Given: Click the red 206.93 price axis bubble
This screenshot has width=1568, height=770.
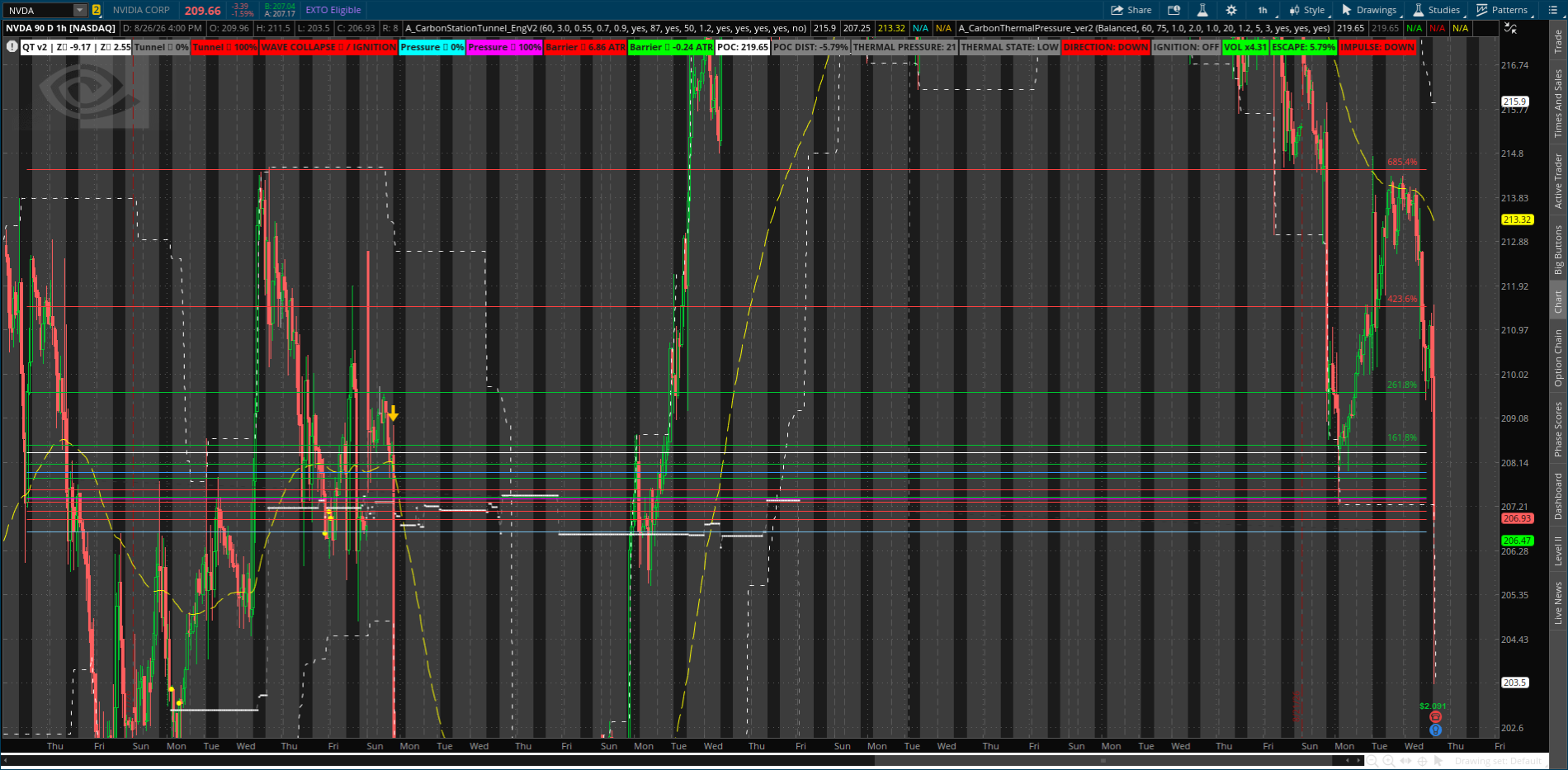Looking at the screenshot, I should (x=1517, y=518).
